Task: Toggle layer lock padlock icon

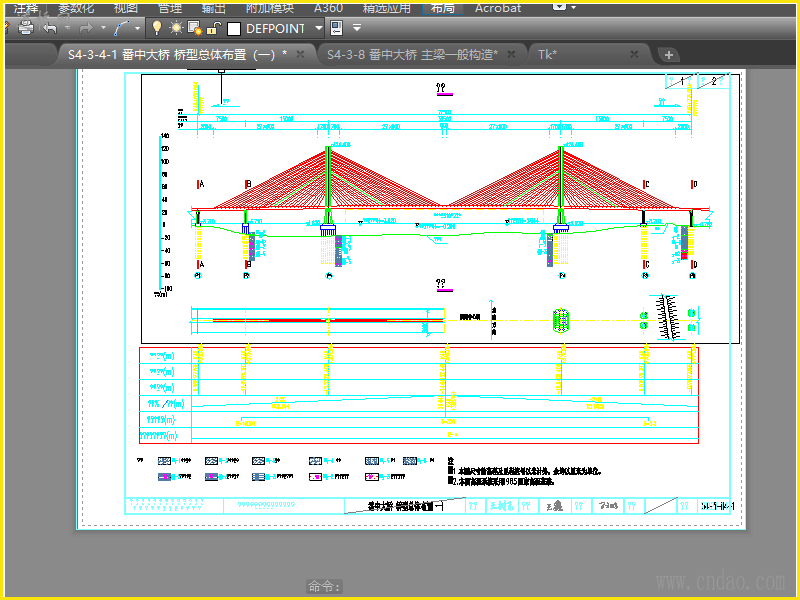Action: pyautogui.click(x=213, y=28)
